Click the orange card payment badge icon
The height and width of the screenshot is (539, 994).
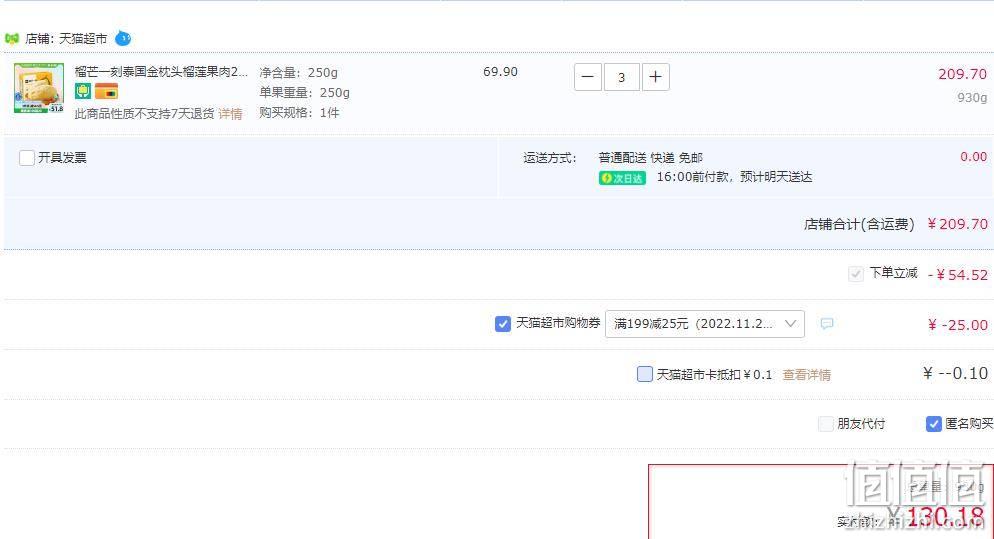106,91
